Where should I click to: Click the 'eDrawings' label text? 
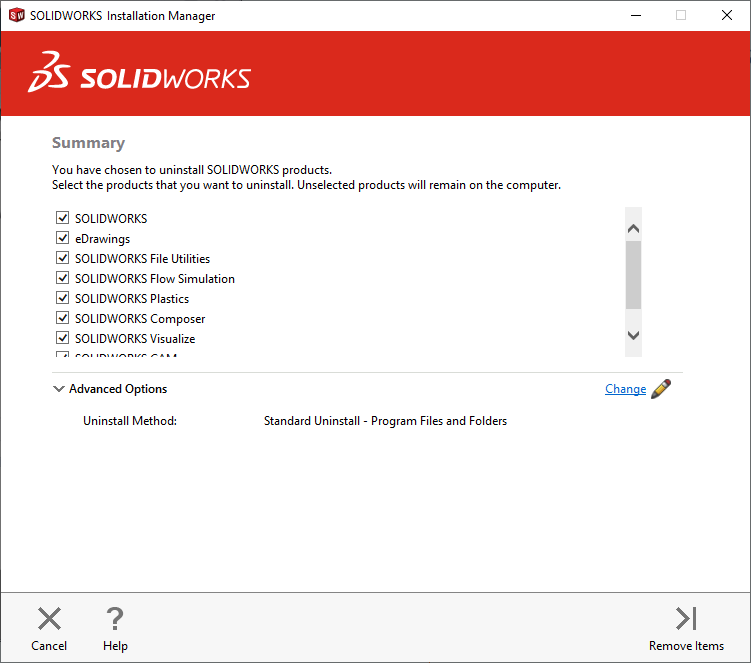(102, 239)
